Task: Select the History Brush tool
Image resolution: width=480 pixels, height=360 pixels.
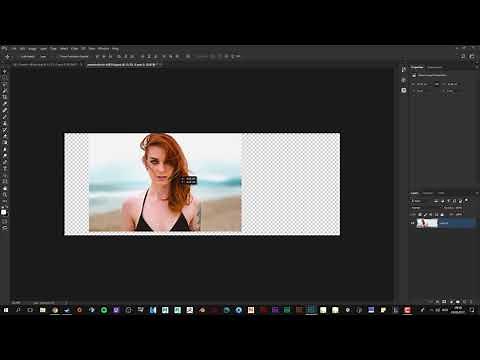Action: (5, 130)
